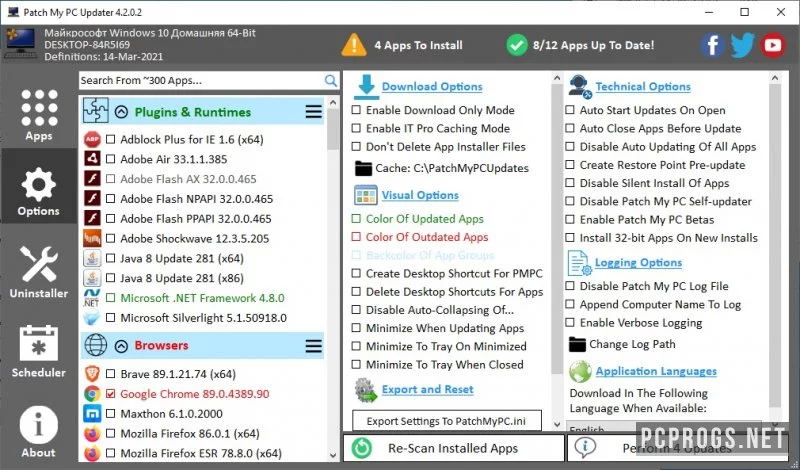Click middle options pane scroll-up arrow
This screenshot has height=470, width=800.
pos(556,78)
